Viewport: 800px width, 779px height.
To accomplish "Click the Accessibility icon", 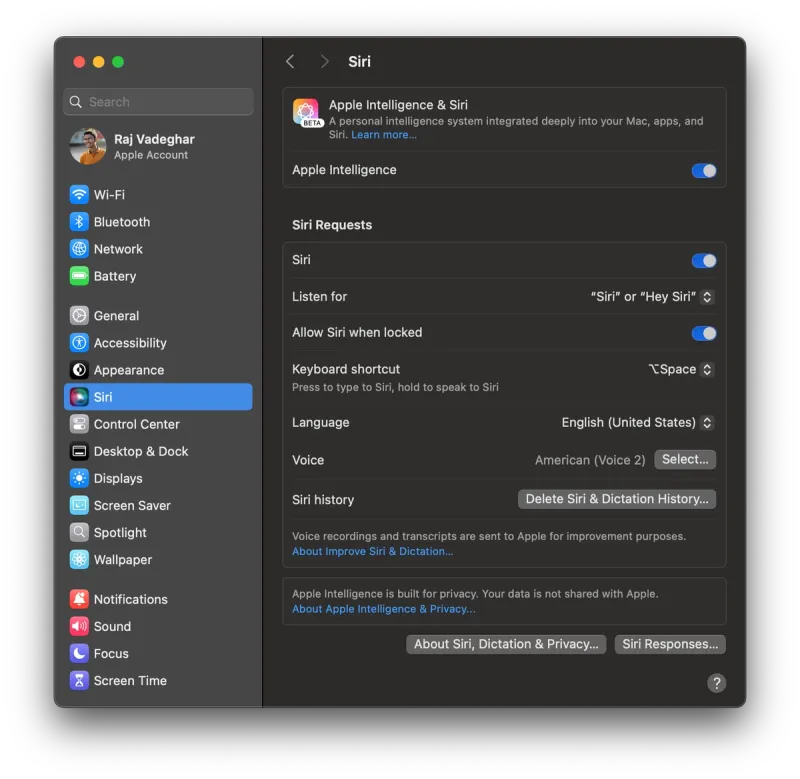I will (79, 342).
